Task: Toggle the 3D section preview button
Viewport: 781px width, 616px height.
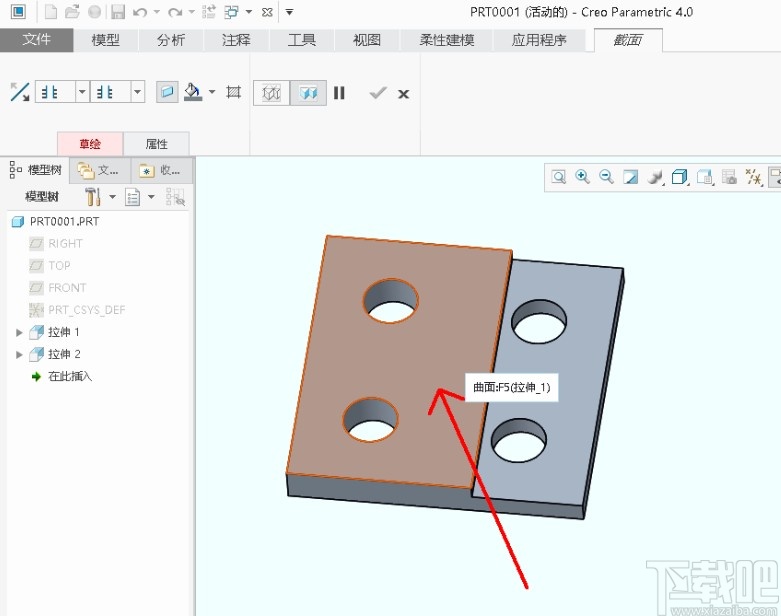Action: tap(309, 93)
